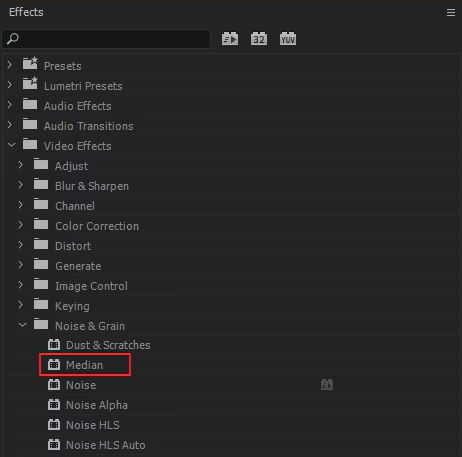Click the Audio Transitions folder icon
The width and height of the screenshot is (462, 457).
[x=30, y=124]
